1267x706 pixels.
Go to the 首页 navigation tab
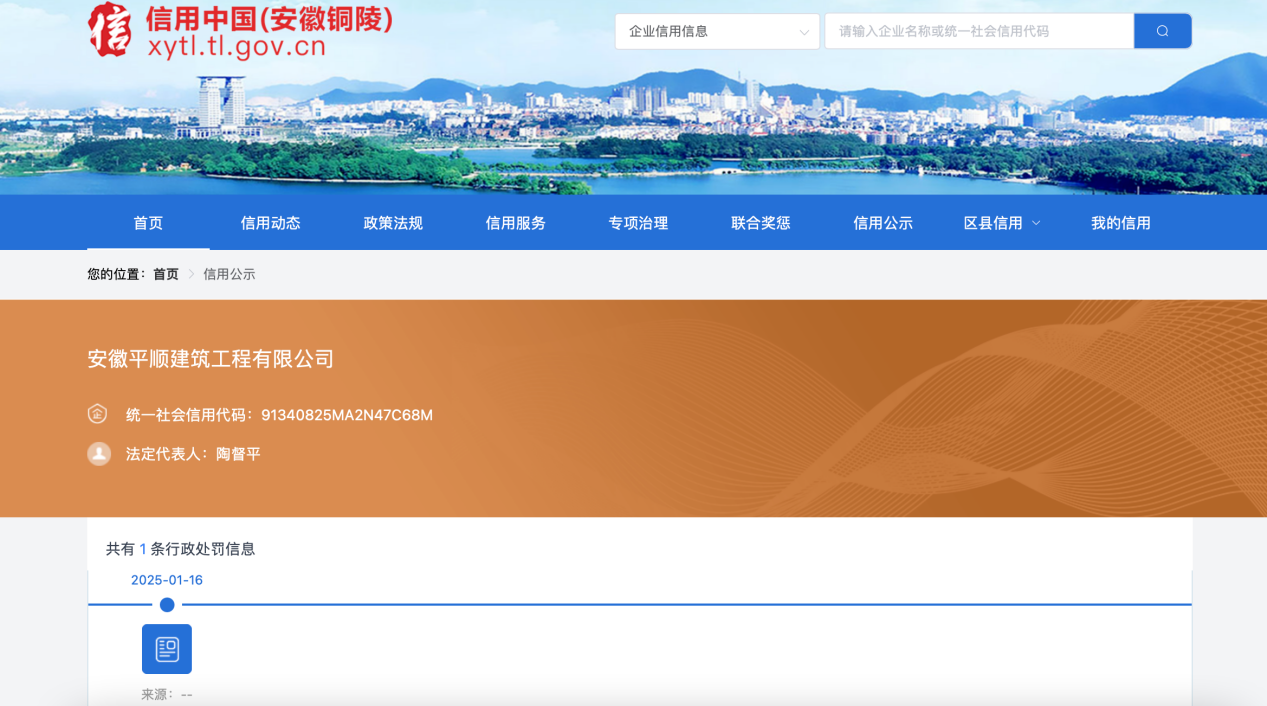[x=148, y=223]
